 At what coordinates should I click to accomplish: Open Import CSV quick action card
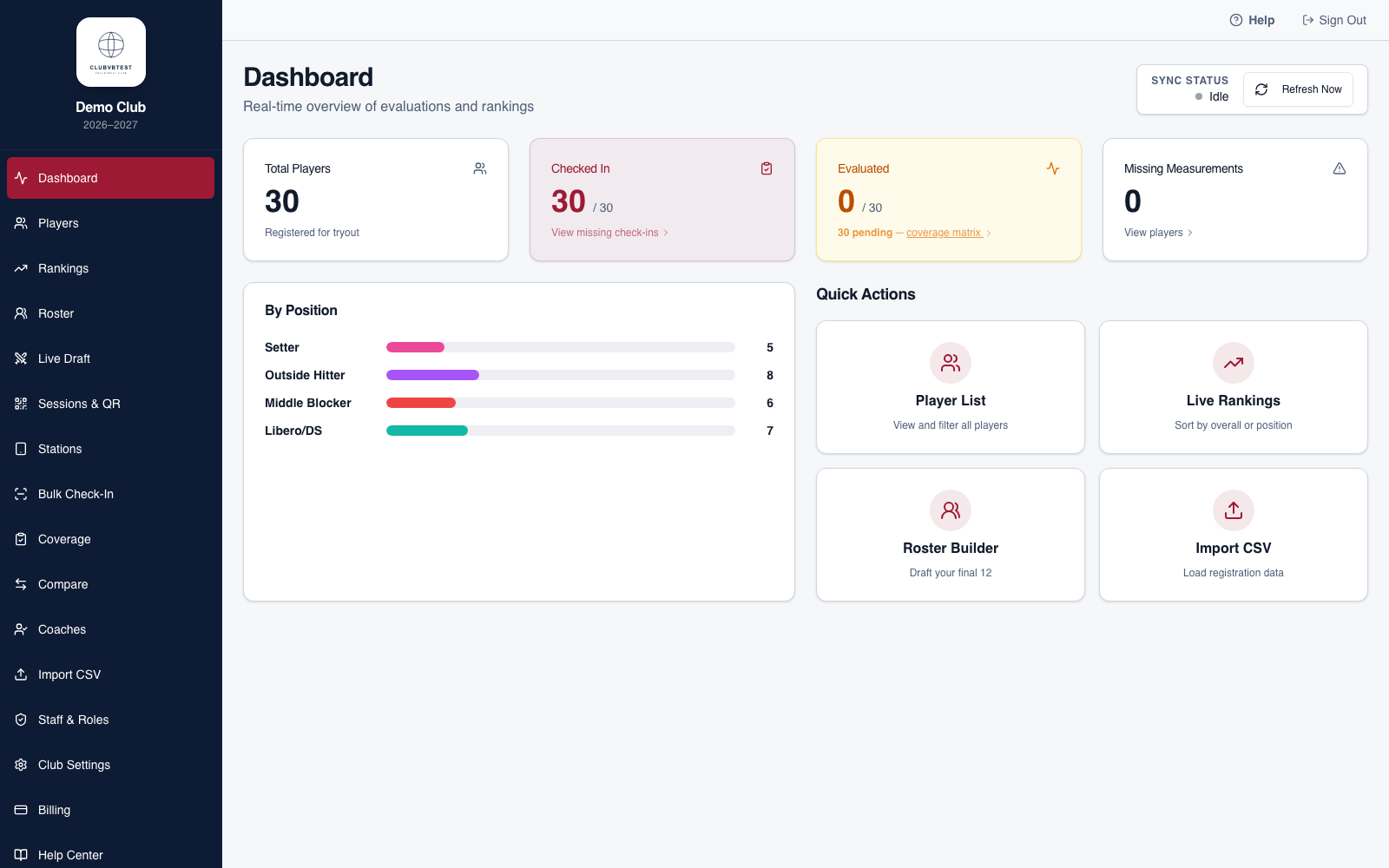(x=1234, y=535)
